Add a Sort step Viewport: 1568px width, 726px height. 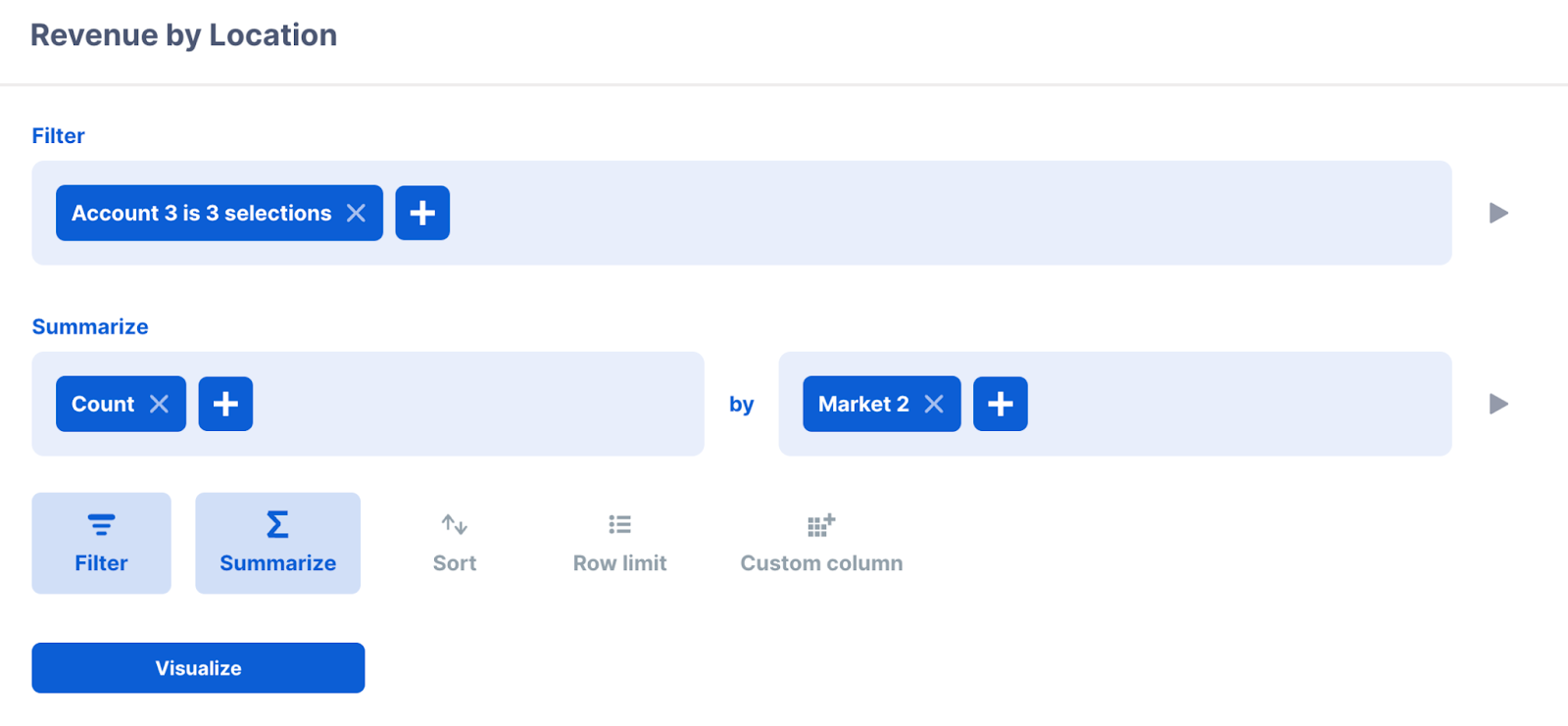tap(455, 543)
